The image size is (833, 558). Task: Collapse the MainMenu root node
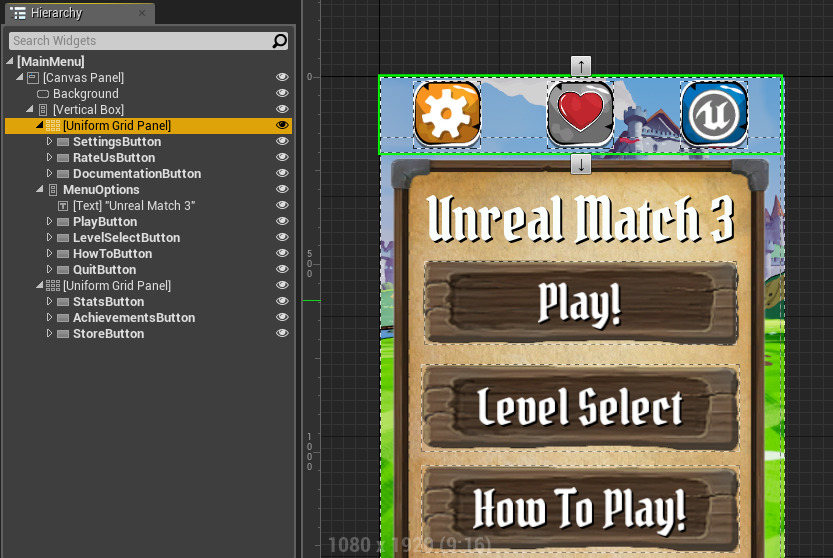pyautogui.click(x=10, y=61)
